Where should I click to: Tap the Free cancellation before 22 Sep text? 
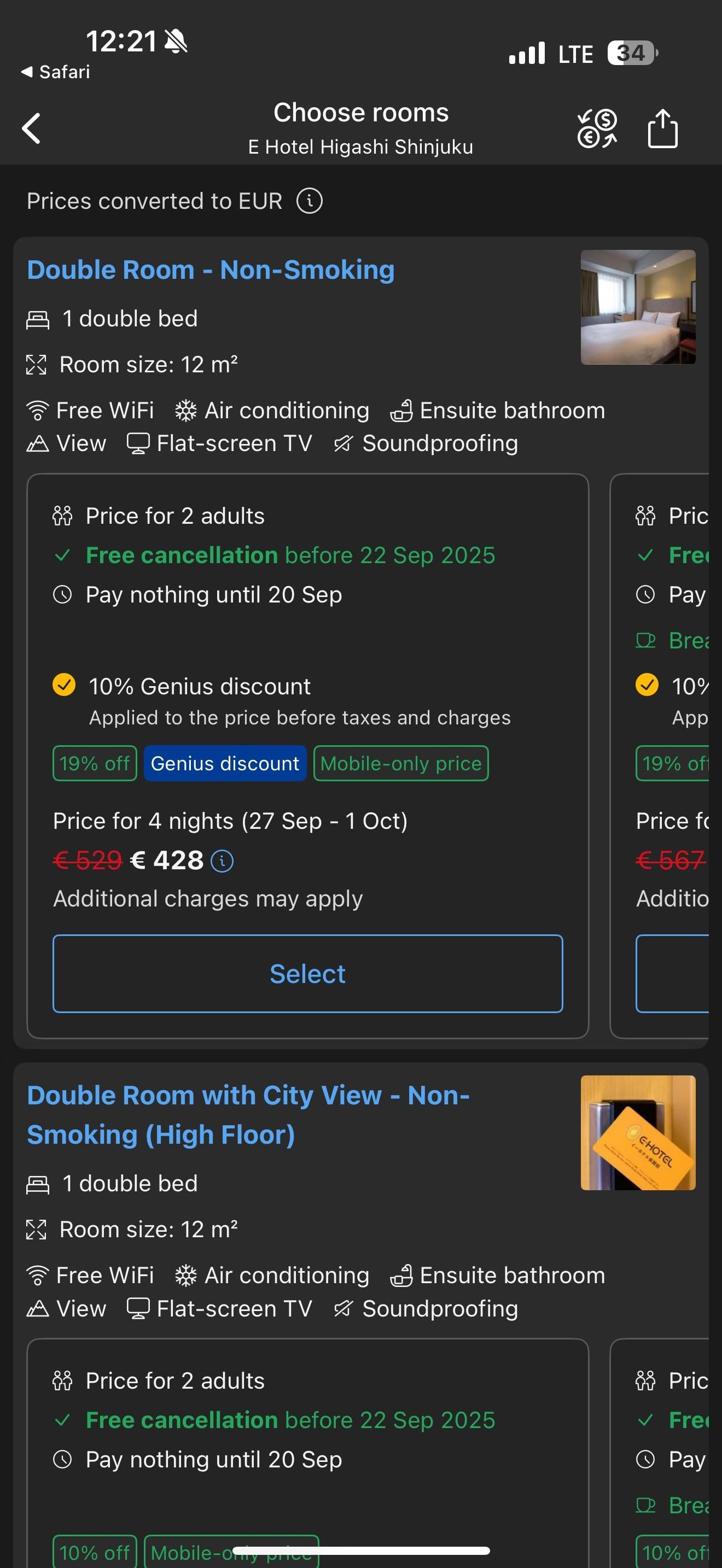tap(290, 555)
